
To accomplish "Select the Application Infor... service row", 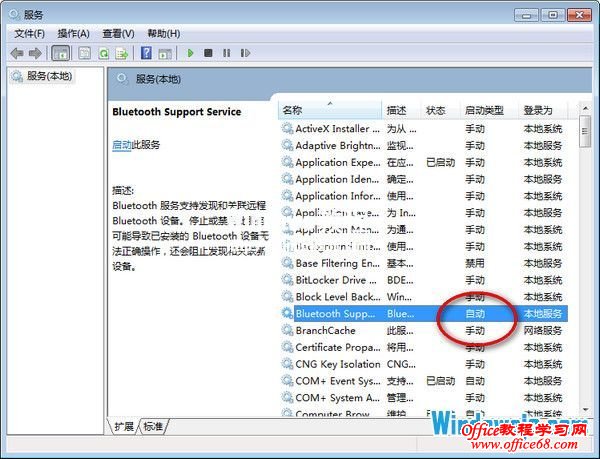I will click(x=424, y=196).
